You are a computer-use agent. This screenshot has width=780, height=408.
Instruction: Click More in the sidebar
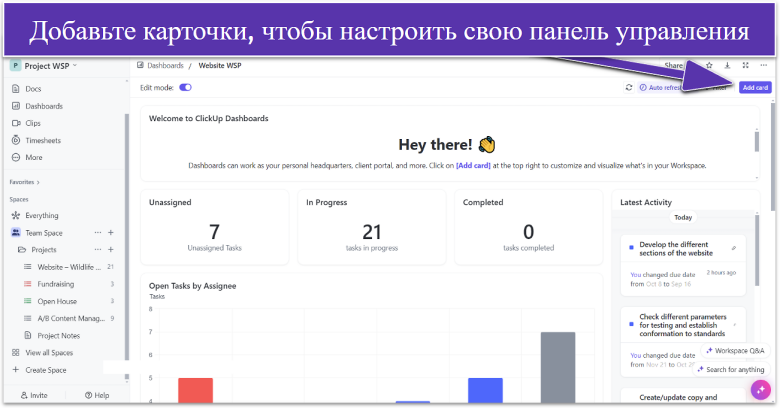34,157
